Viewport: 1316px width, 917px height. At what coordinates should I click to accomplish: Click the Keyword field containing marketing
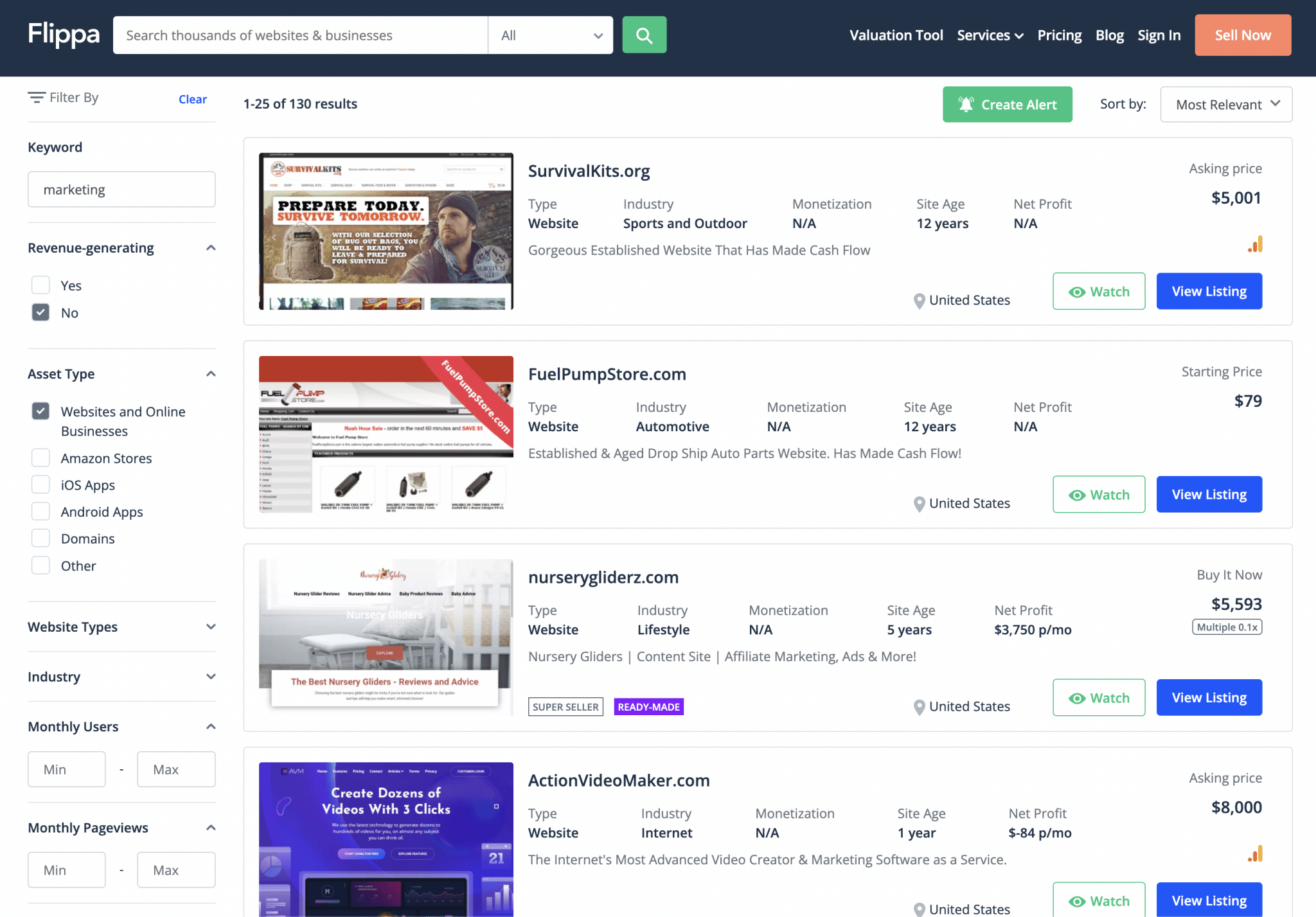[121, 190]
